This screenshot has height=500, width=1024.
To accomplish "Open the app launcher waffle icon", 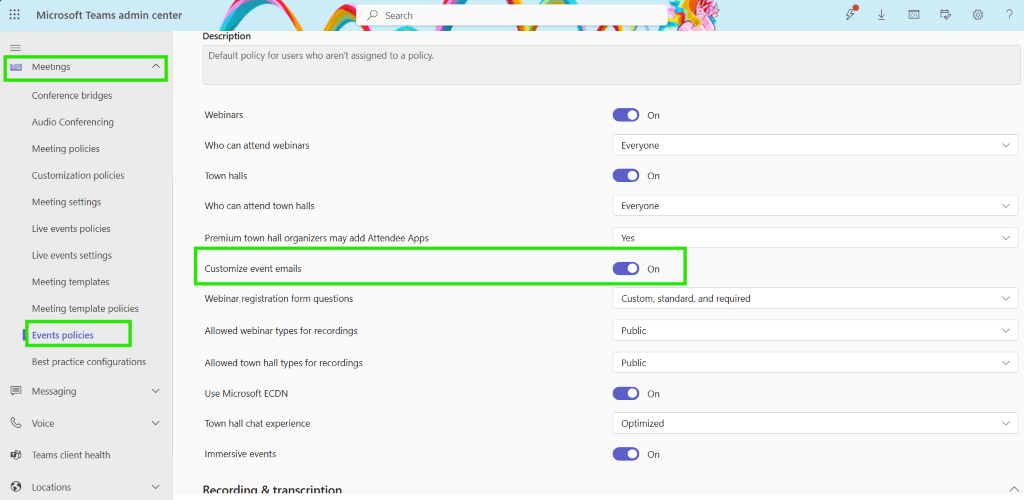I will pos(14,15).
